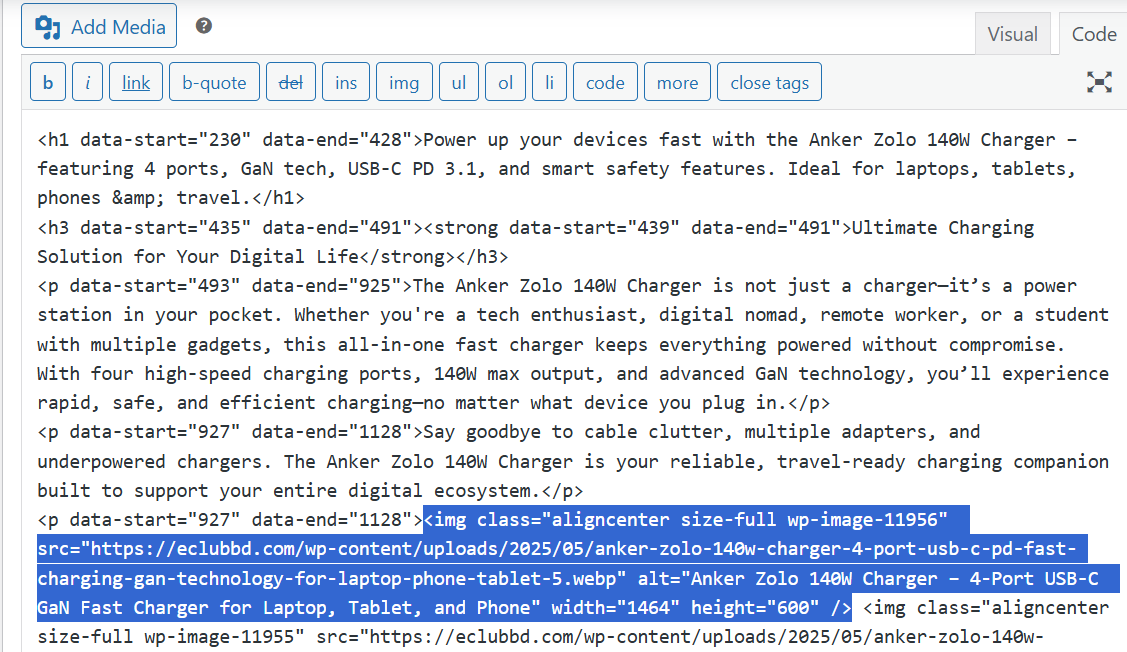
Task: Insert a blockquote with b-quote
Action: 214,82
